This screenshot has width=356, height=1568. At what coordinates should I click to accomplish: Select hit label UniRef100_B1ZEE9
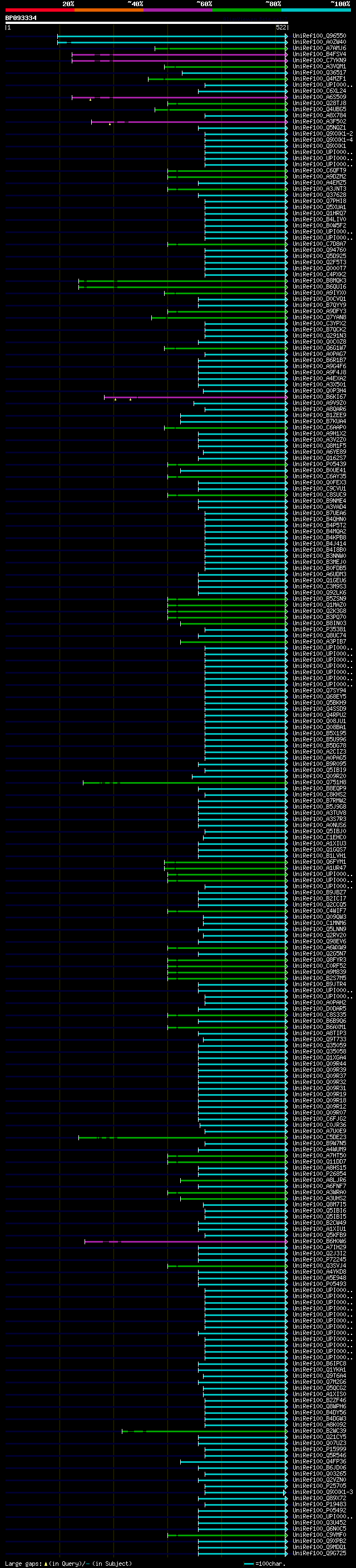(x=319, y=415)
